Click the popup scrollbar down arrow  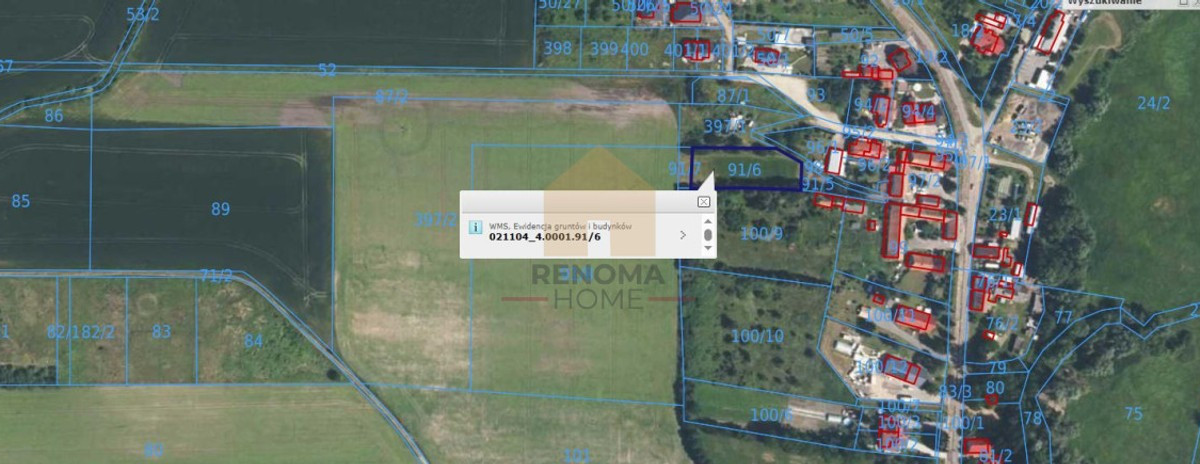pyautogui.click(x=708, y=250)
